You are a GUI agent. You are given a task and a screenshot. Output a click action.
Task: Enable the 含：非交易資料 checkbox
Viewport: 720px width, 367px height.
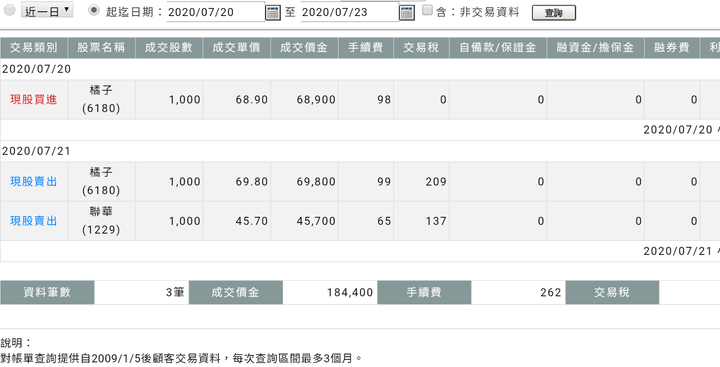coord(428,10)
